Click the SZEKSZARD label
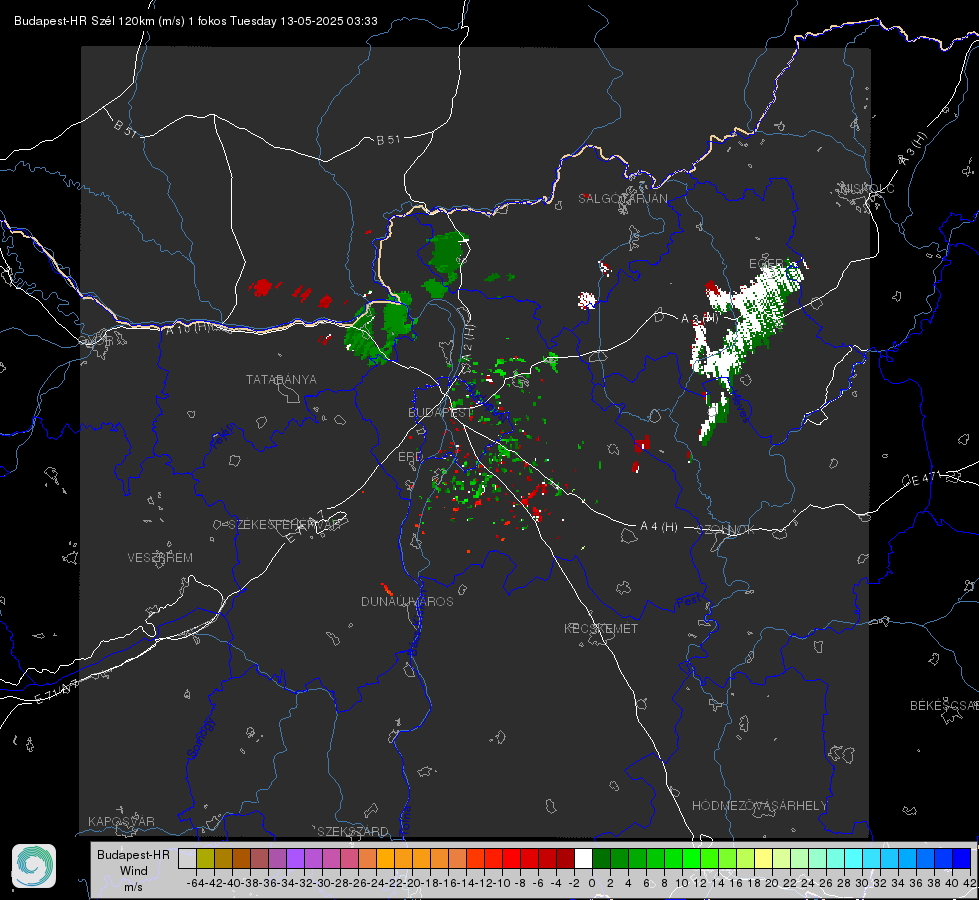Viewport: 979px width, 900px height. (x=353, y=831)
